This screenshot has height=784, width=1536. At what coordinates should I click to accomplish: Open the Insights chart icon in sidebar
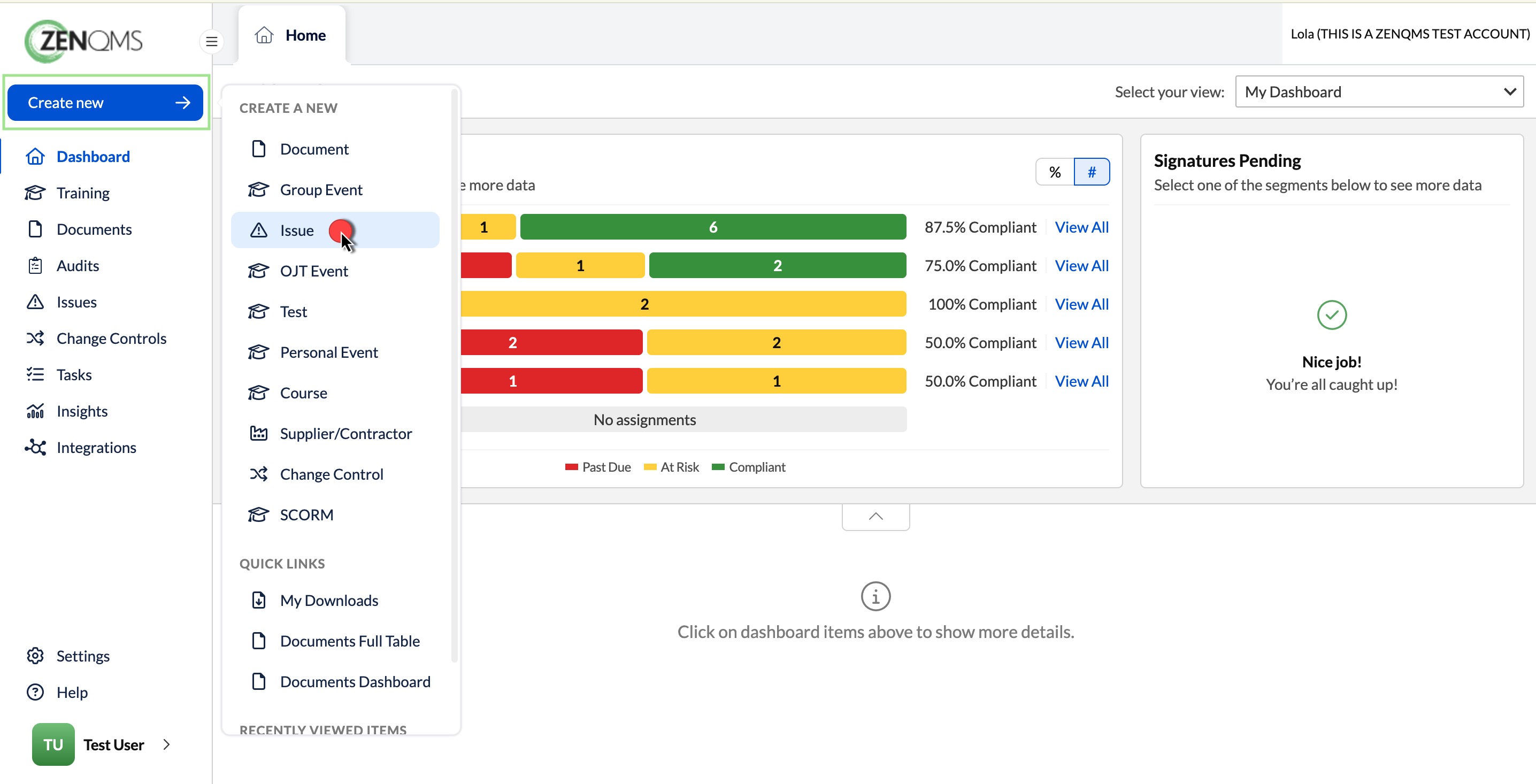[35, 411]
